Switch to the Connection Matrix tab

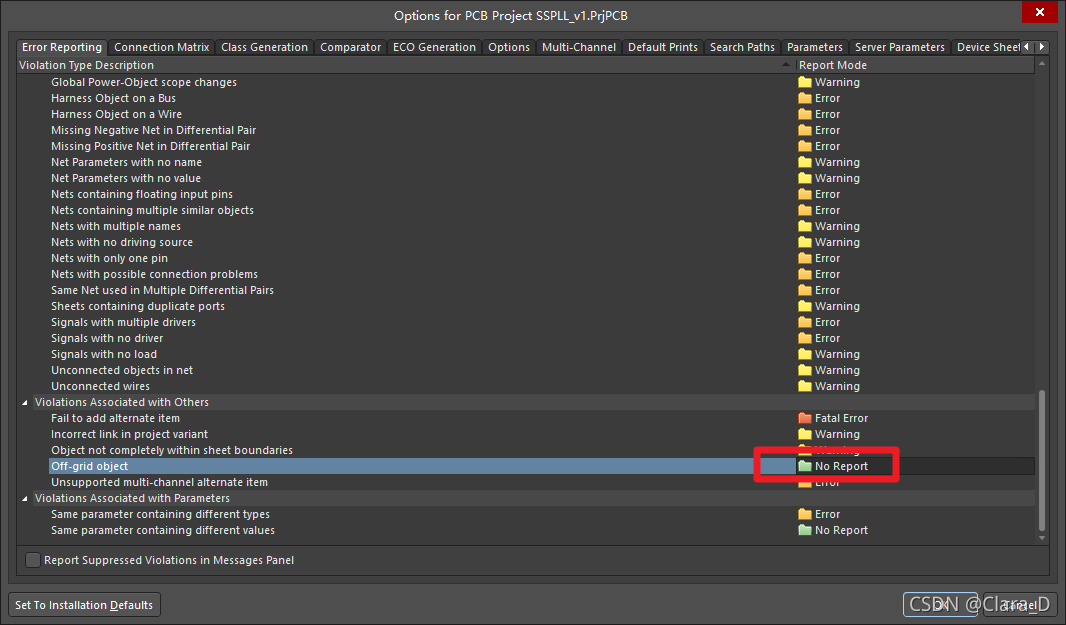(161, 47)
